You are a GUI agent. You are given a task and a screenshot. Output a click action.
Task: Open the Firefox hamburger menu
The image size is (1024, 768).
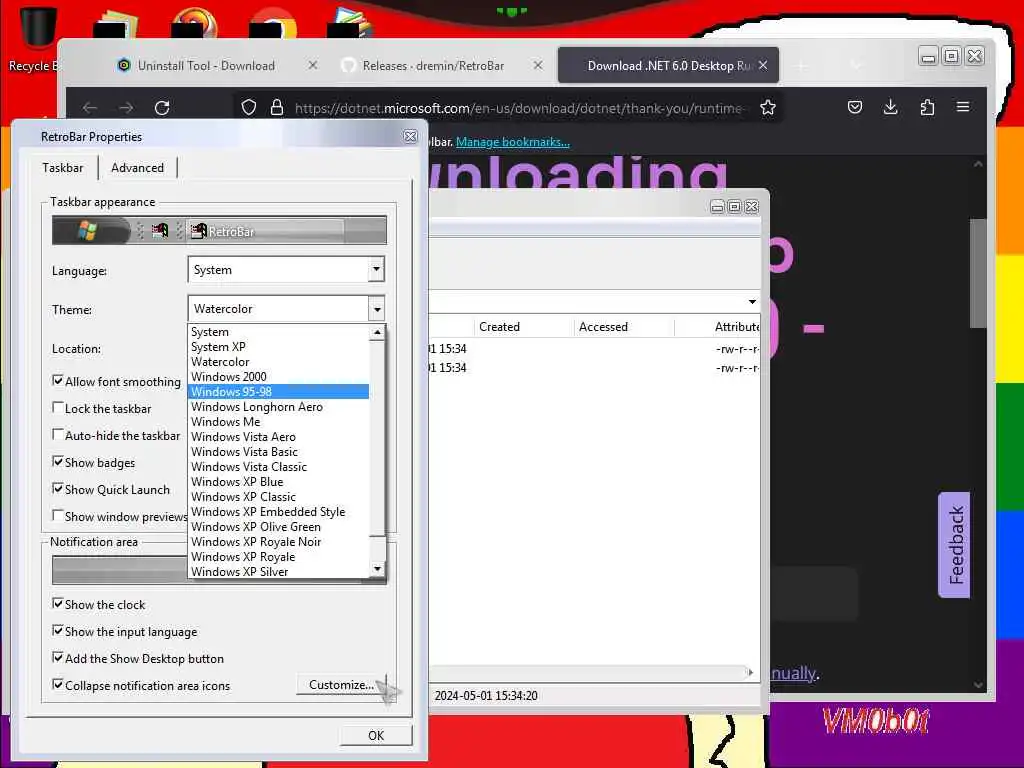pyautogui.click(x=963, y=106)
